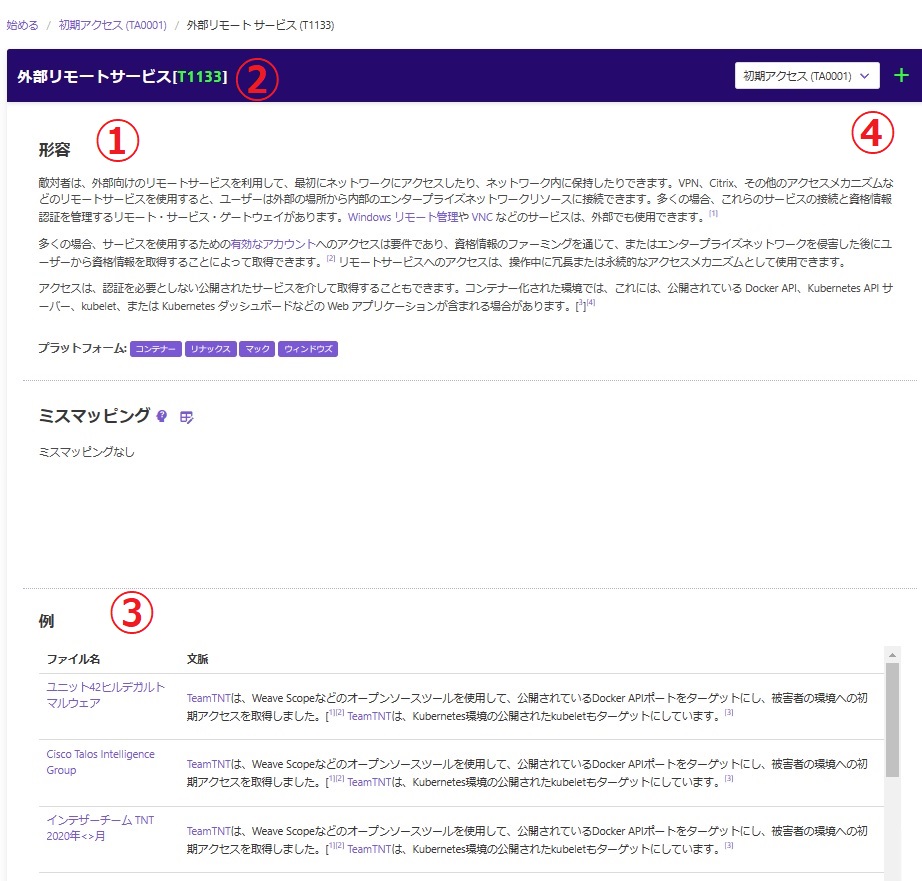922x881 pixels.
Task: Select the マック platform badge
Action: [x=256, y=347]
